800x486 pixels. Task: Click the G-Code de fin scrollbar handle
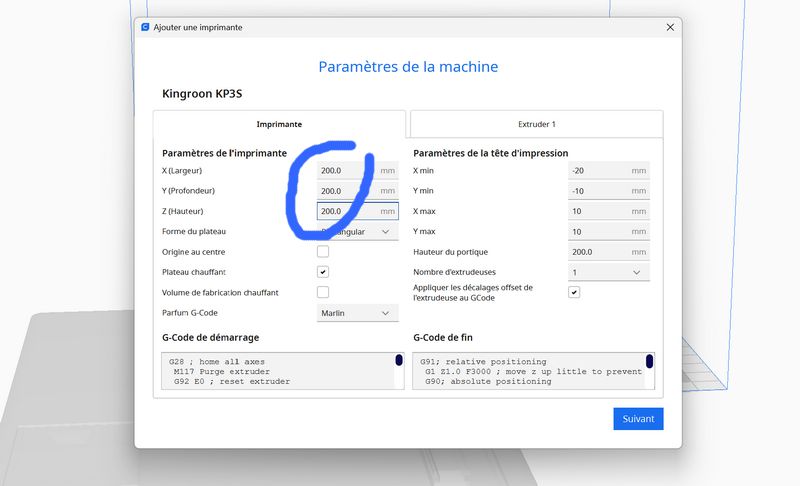[649, 361]
